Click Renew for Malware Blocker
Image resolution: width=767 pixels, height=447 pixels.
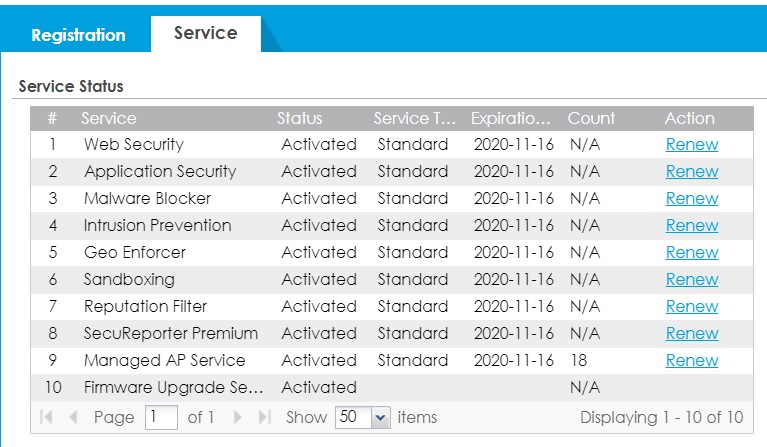691,198
